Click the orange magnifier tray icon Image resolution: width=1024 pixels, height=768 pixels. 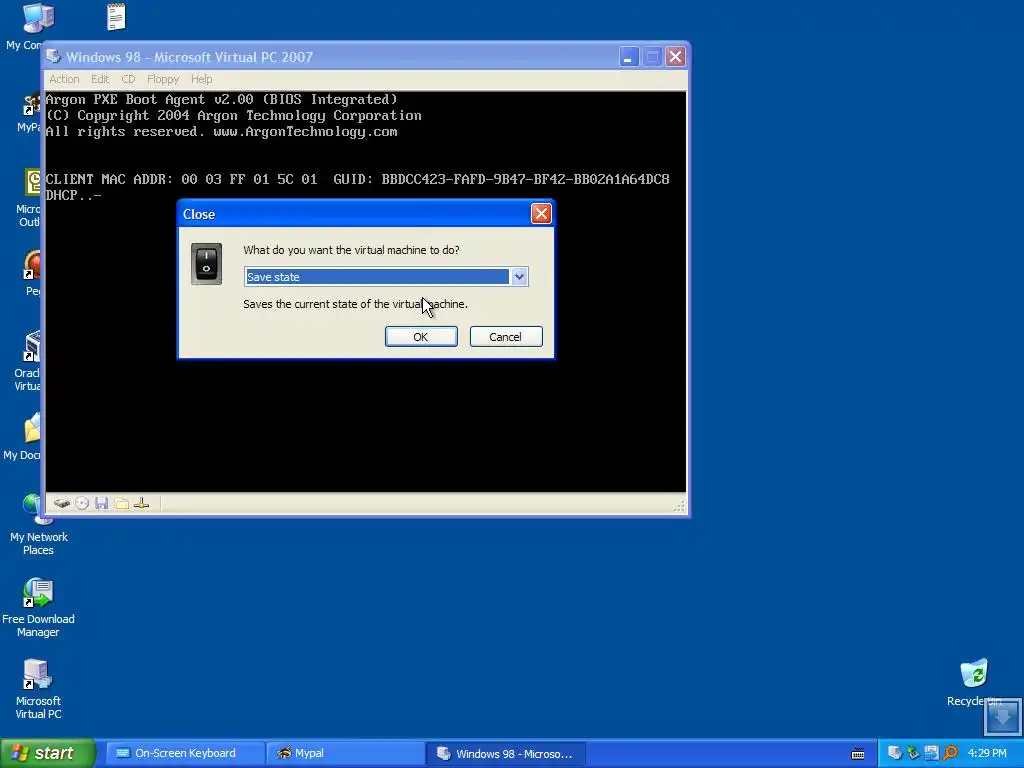click(950, 753)
